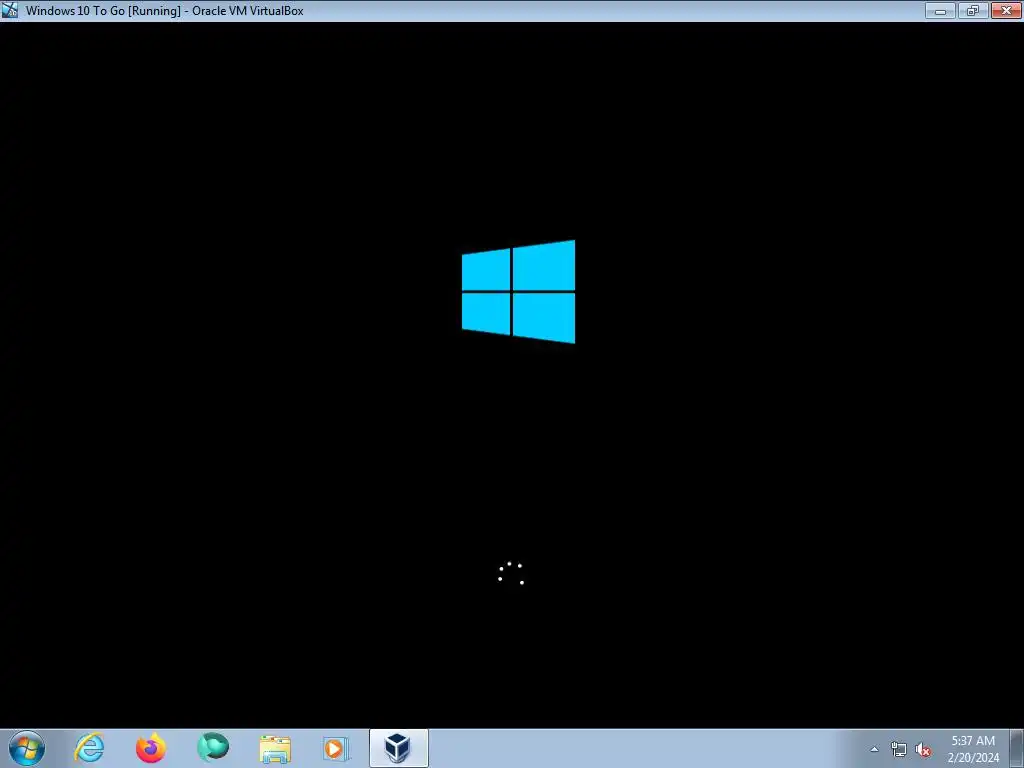The width and height of the screenshot is (1024, 768).
Task: Close the Windows 10 To Go VM window
Action: 1006,10
